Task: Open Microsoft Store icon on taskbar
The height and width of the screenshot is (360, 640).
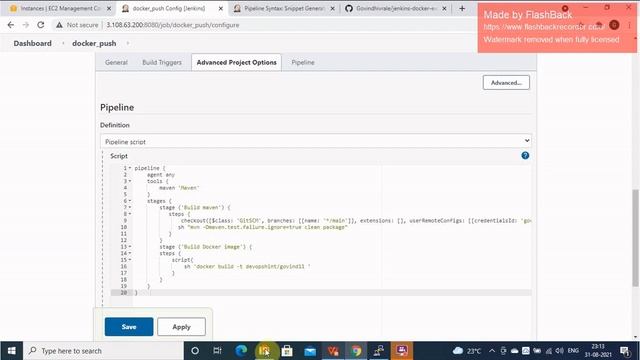Action: click(x=287, y=351)
